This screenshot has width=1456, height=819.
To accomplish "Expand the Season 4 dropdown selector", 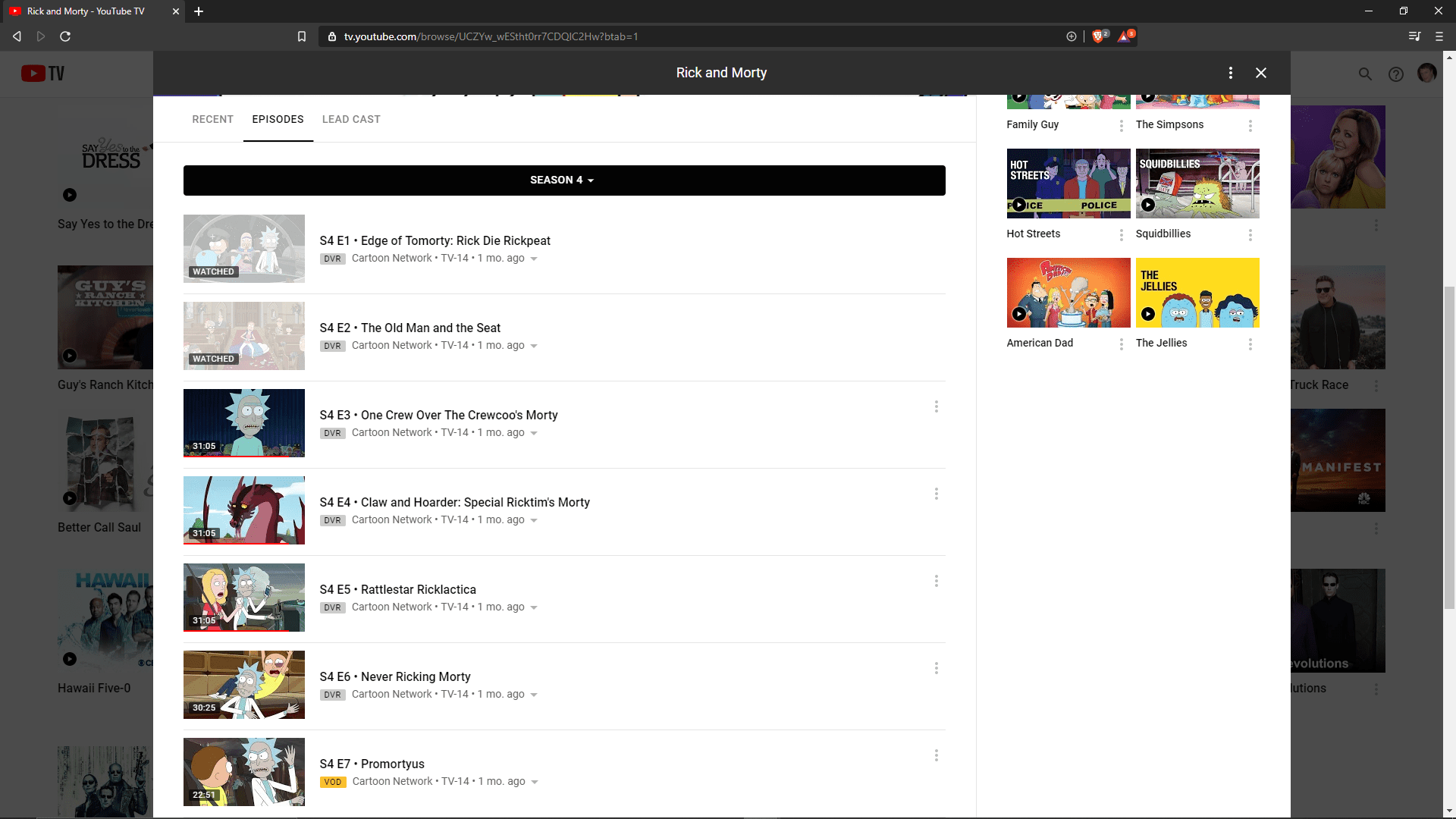I will tap(564, 179).
